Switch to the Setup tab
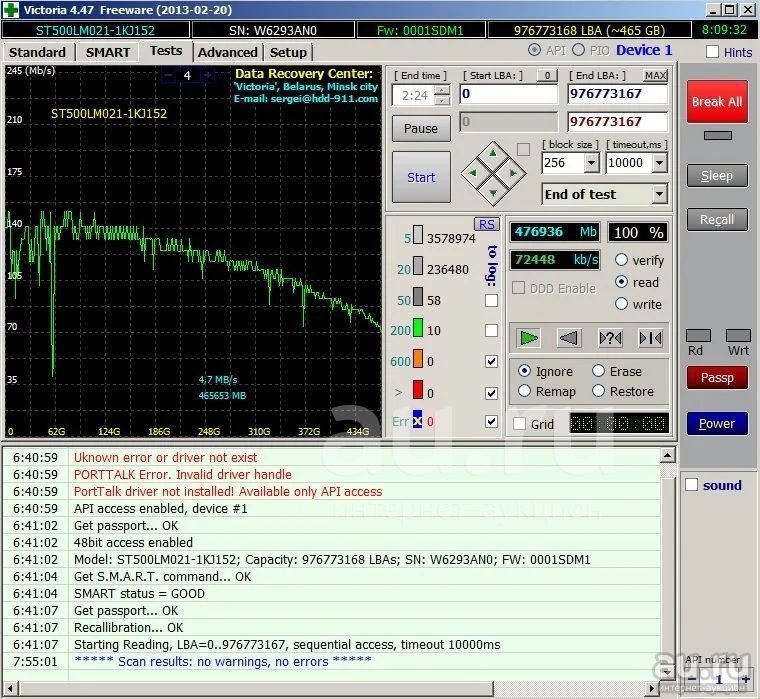 click(x=288, y=52)
